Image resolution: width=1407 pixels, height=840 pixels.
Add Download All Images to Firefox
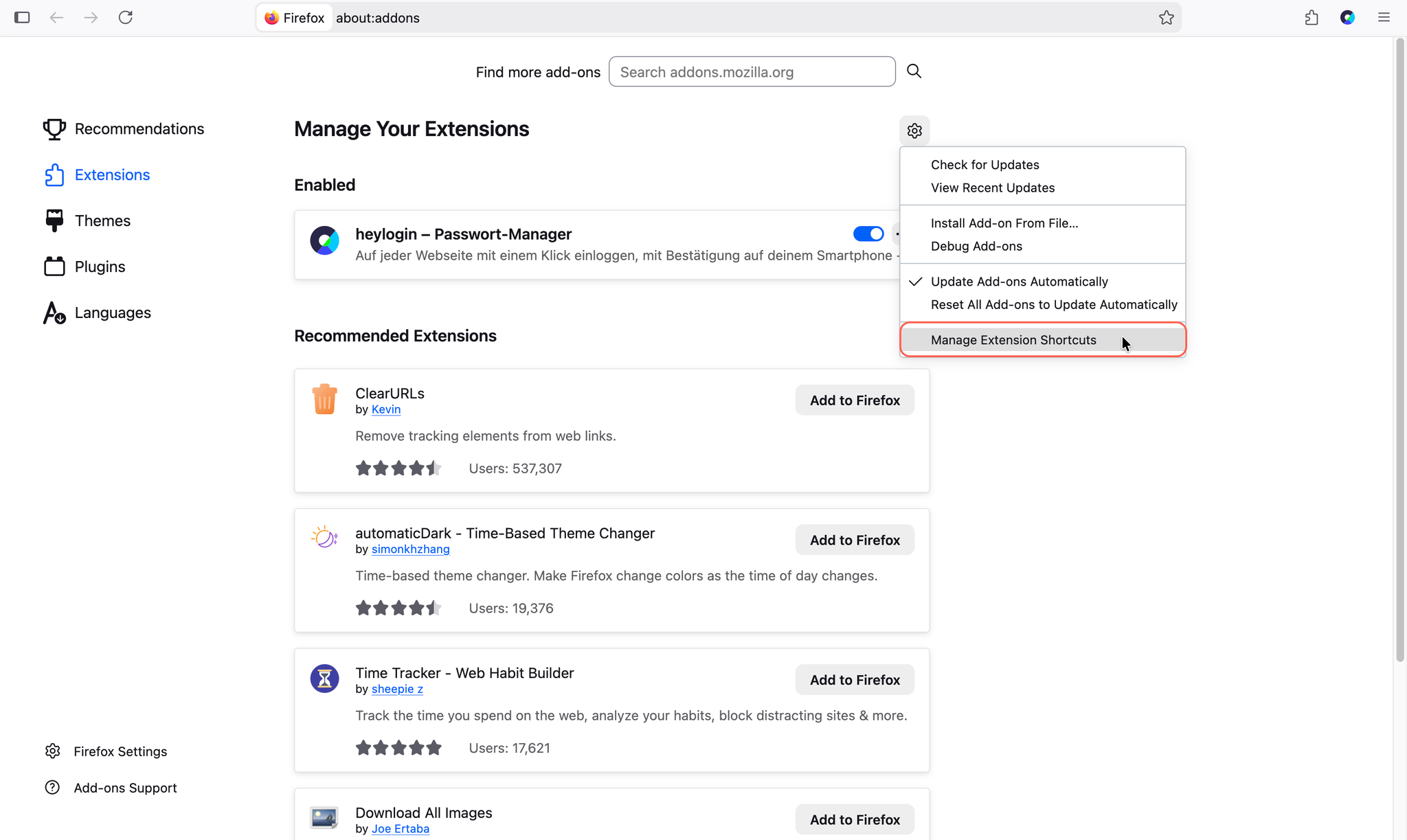(855, 819)
